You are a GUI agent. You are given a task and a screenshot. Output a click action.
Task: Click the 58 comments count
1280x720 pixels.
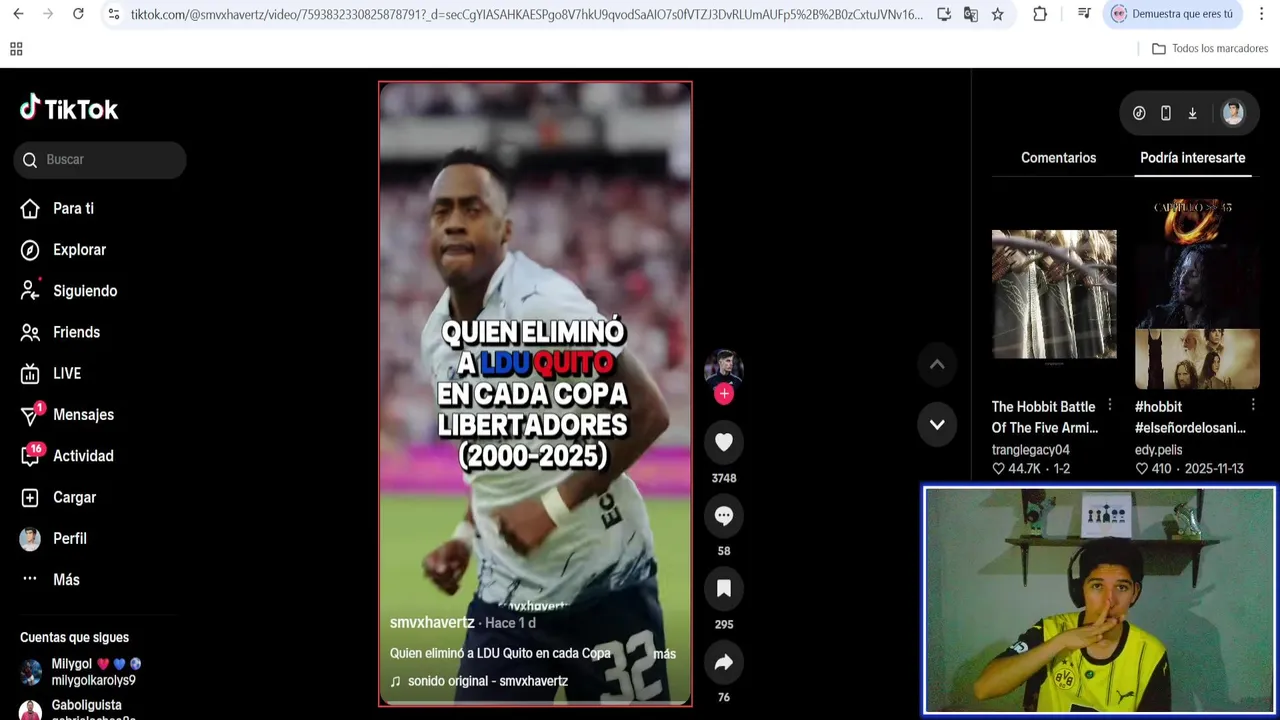pos(724,551)
